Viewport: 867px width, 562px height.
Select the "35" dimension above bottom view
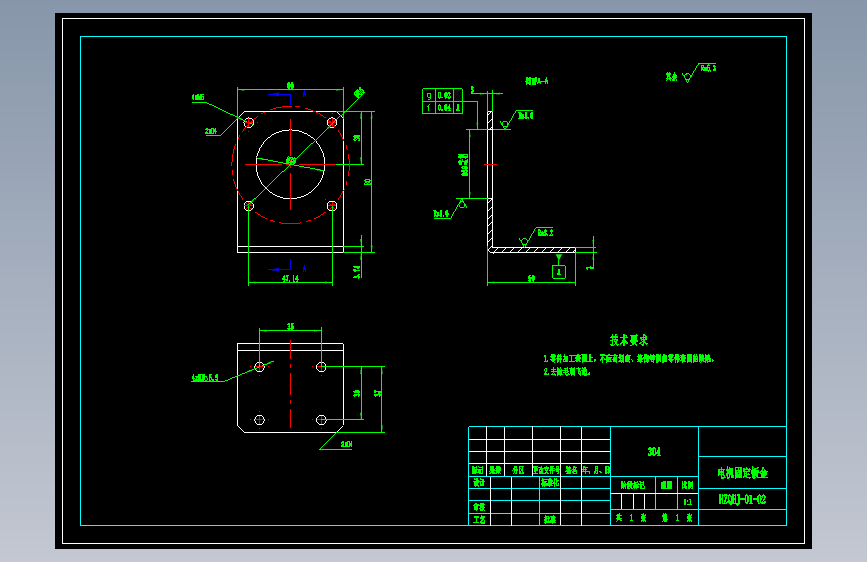[290, 326]
